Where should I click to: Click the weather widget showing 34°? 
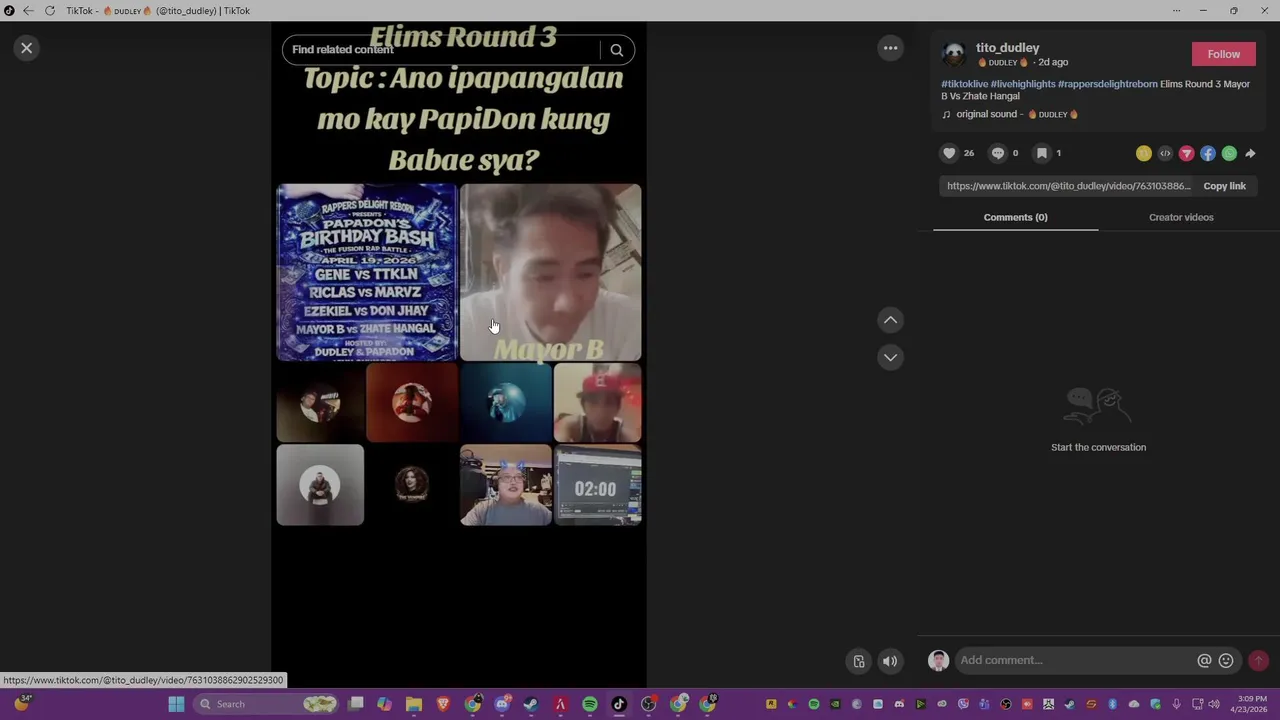tap(21, 704)
